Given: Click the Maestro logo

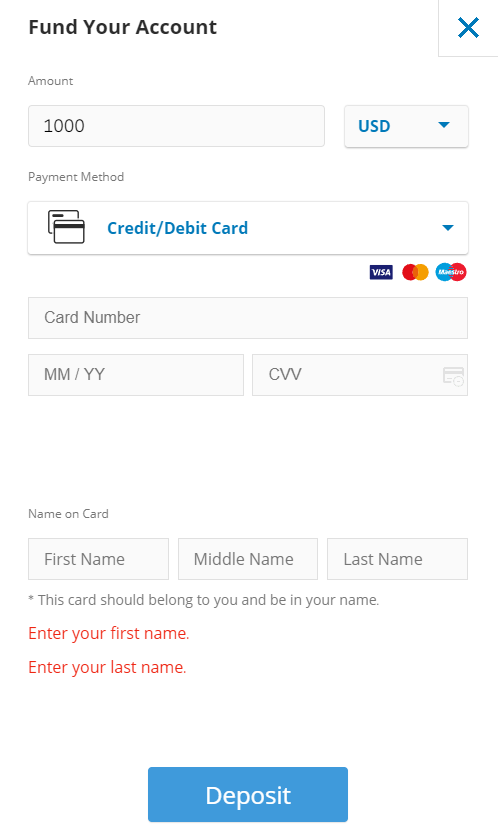Looking at the screenshot, I should [450, 272].
